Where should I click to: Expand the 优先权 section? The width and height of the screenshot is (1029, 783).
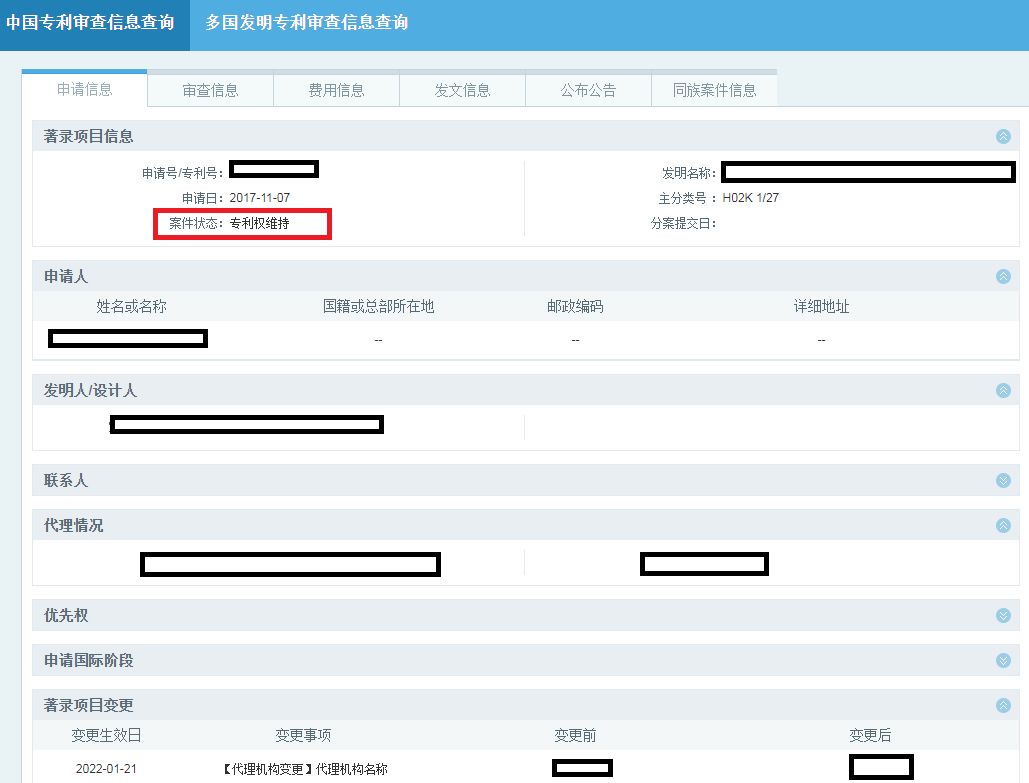click(x=1002, y=615)
